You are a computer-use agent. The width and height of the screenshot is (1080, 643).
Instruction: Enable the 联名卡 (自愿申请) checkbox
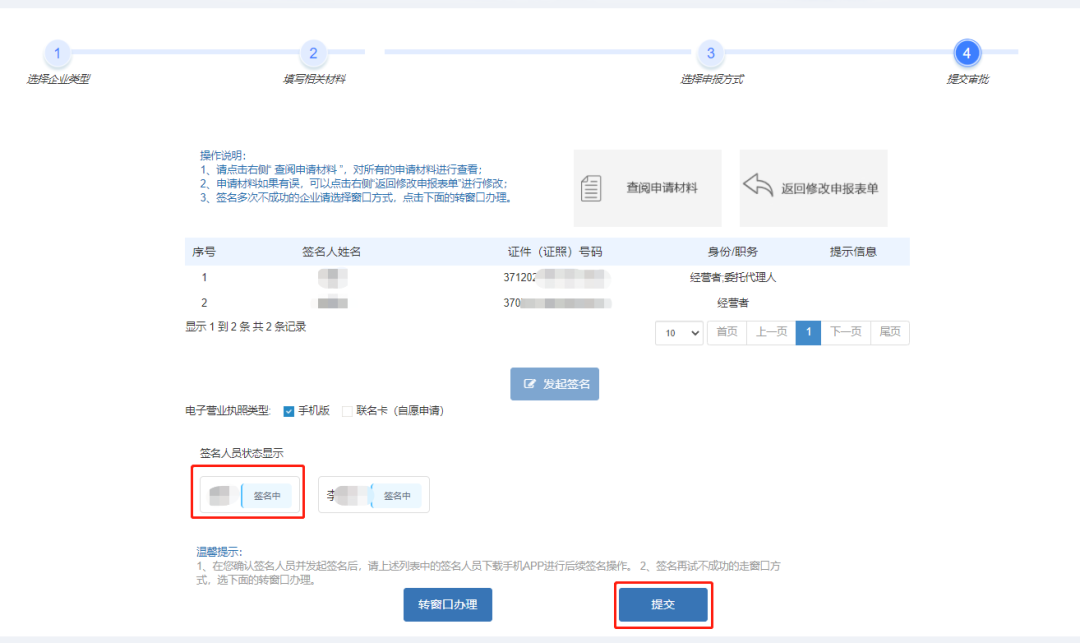(x=348, y=411)
